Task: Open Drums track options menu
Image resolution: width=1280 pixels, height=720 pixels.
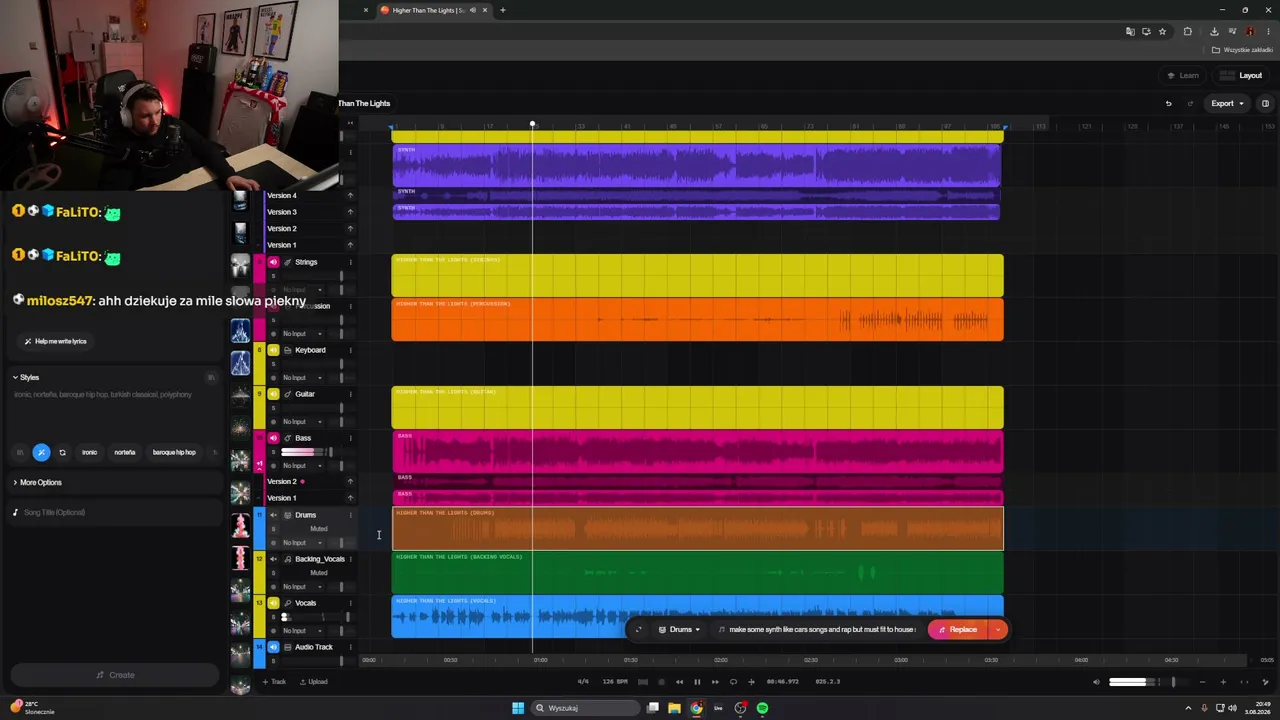Action: click(350, 515)
